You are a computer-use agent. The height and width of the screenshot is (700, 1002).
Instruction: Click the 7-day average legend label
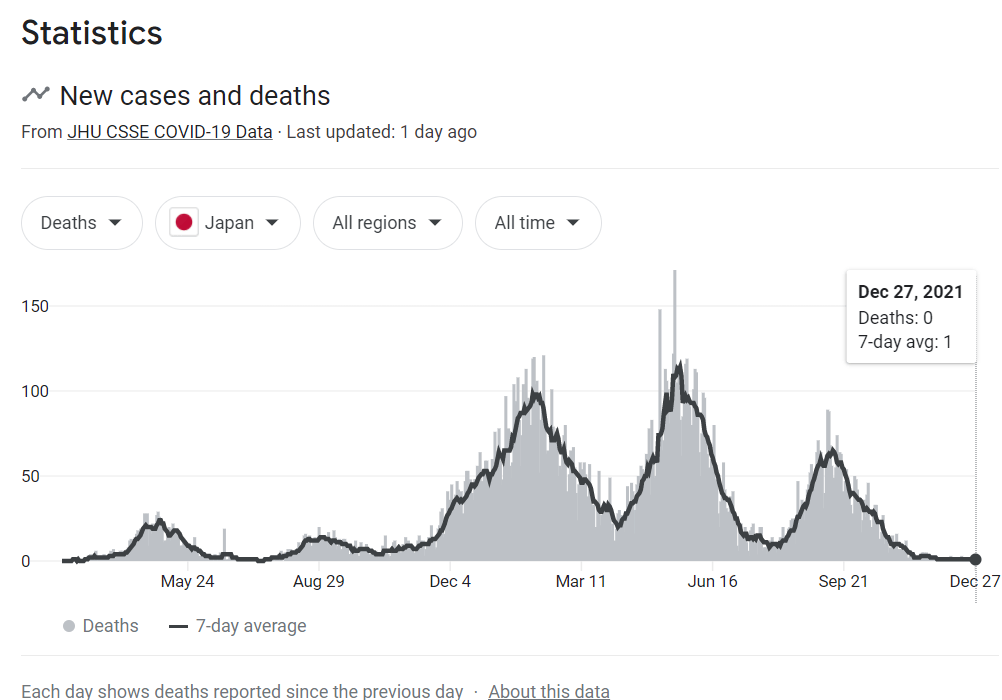tap(251, 626)
